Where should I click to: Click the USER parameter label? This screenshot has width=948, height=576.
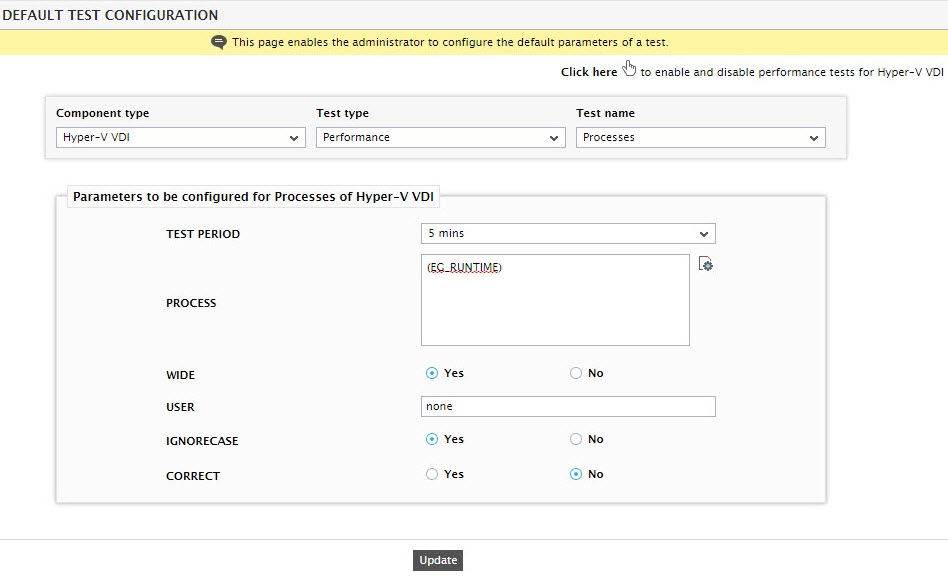[180, 407]
